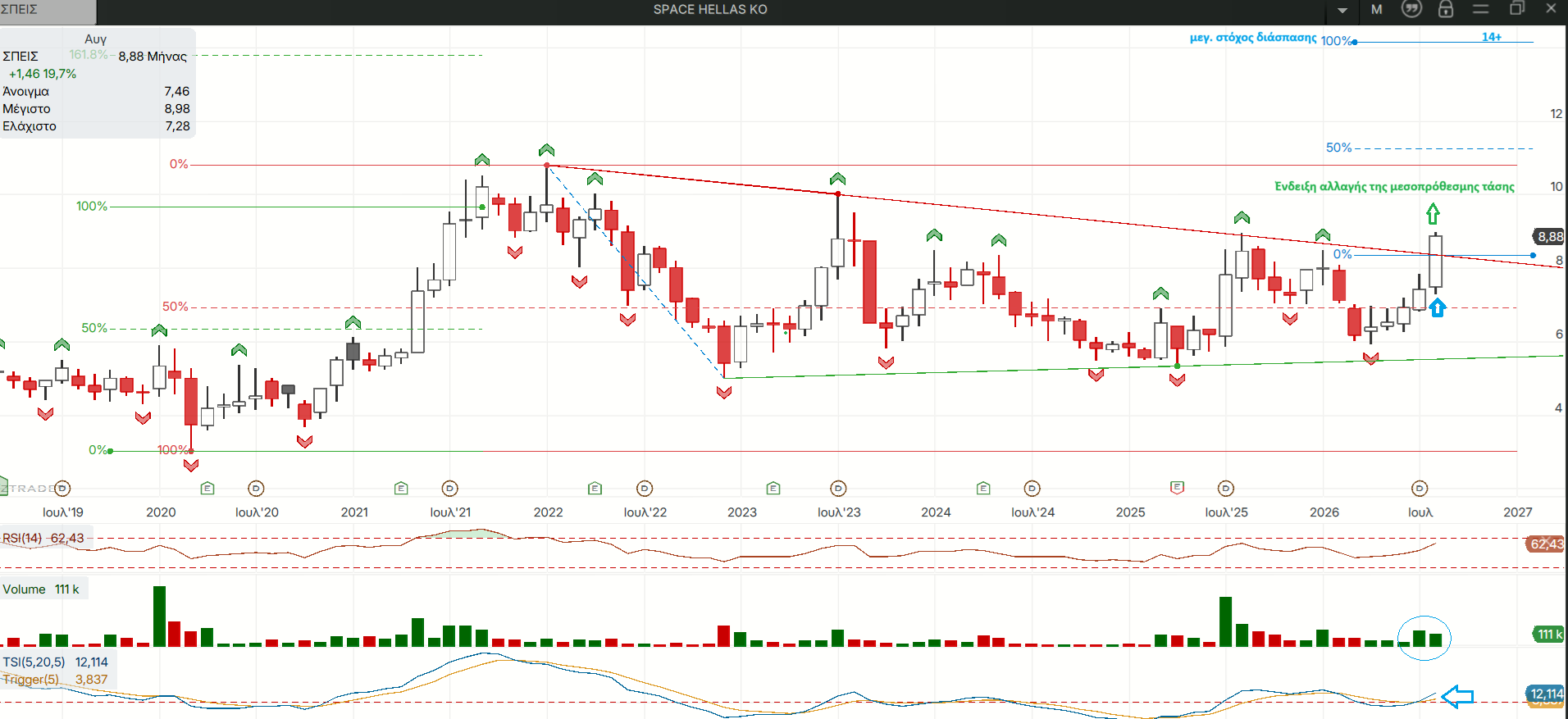Click the tall green volume bar at Ιουλ'25
The image size is (1568, 719).
pyautogui.click(x=1225, y=621)
